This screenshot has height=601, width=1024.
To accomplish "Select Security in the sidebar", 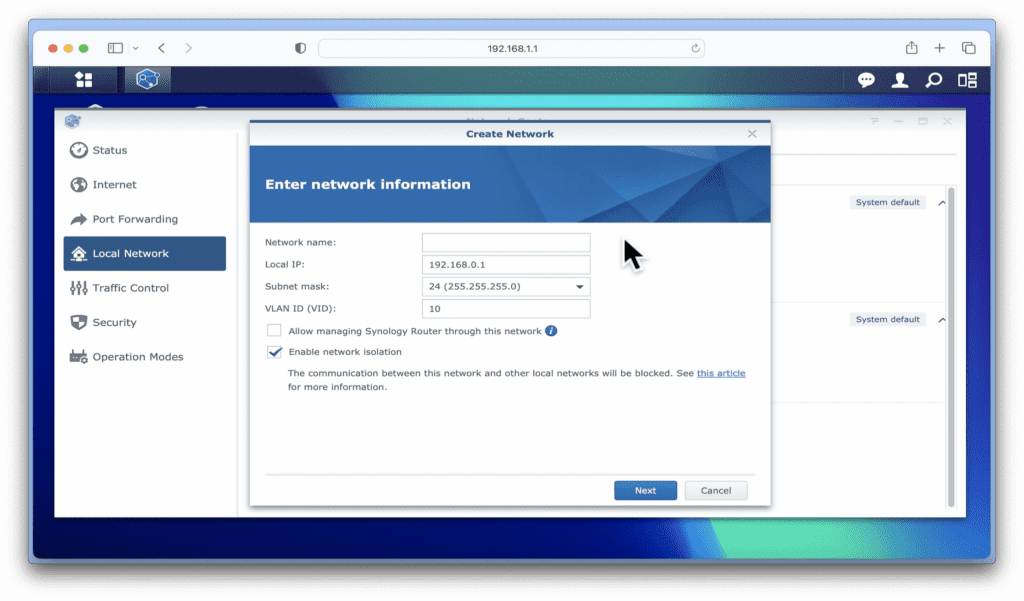I will click(145, 323).
